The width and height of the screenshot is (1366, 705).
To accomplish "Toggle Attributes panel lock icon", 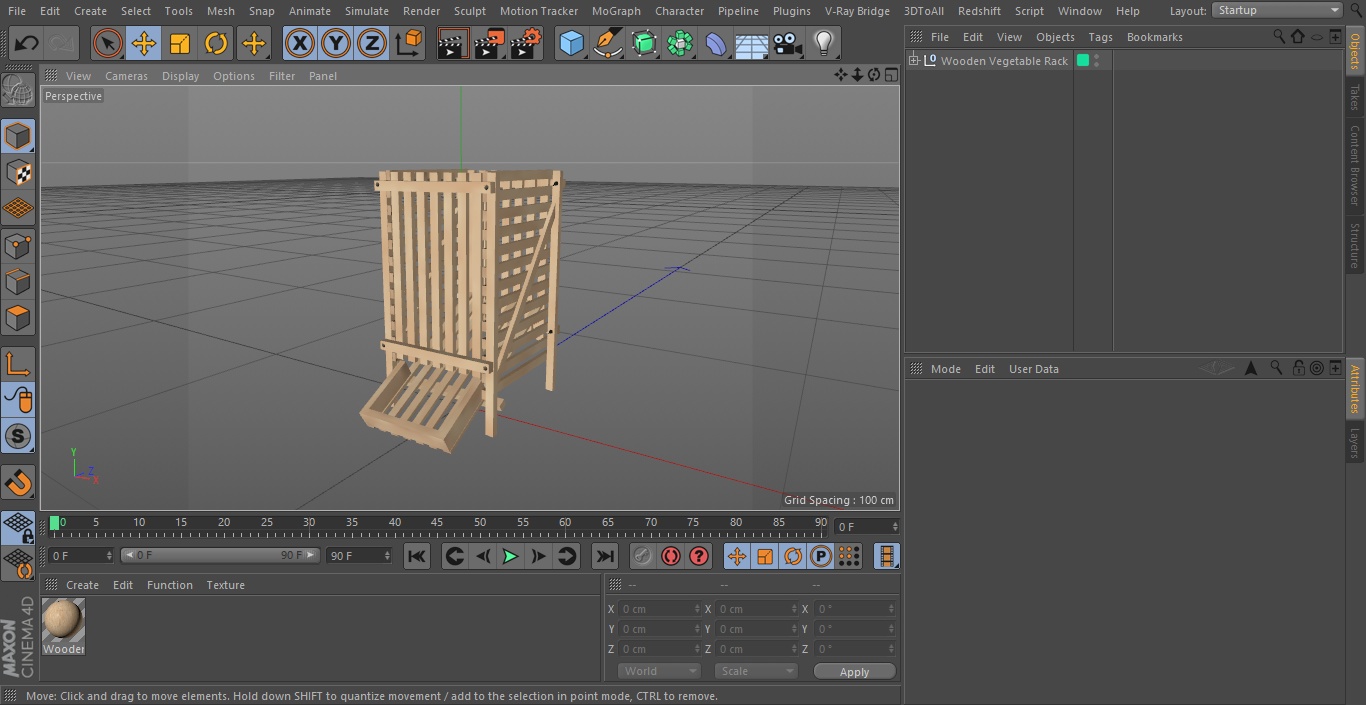I will point(1298,369).
